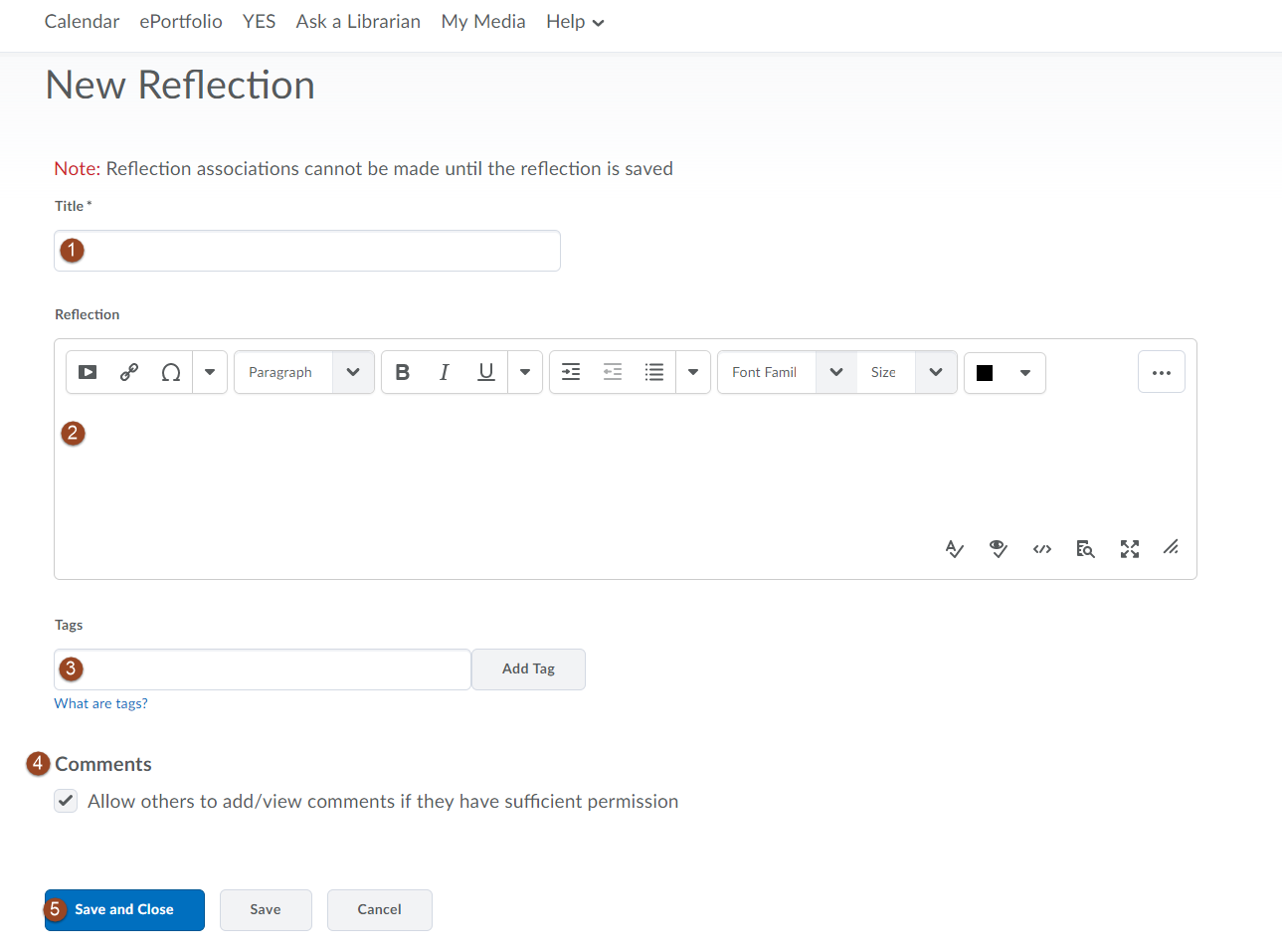Open the HTML source code editor

coord(1042,549)
